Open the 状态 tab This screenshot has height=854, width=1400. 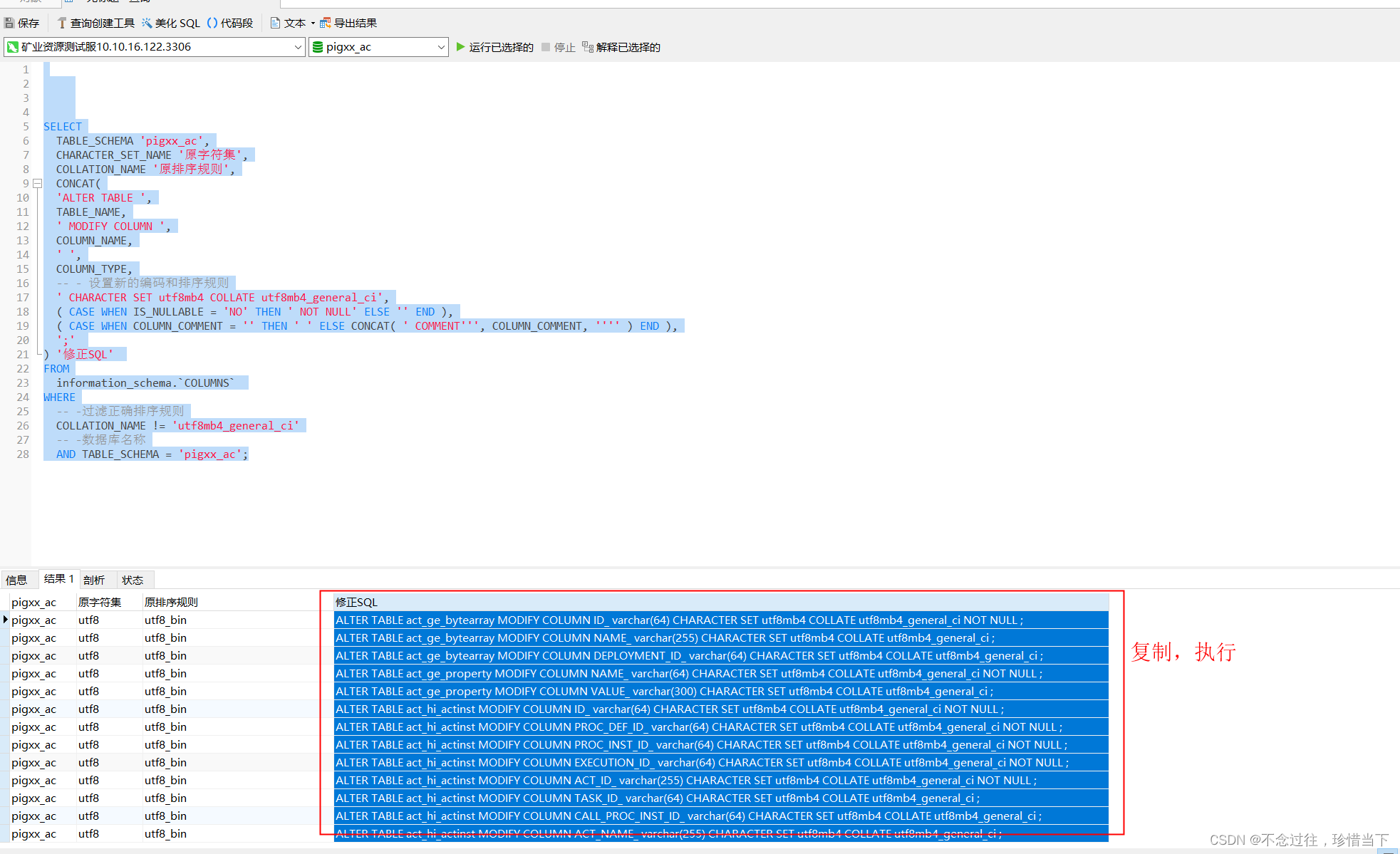(133, 580)
